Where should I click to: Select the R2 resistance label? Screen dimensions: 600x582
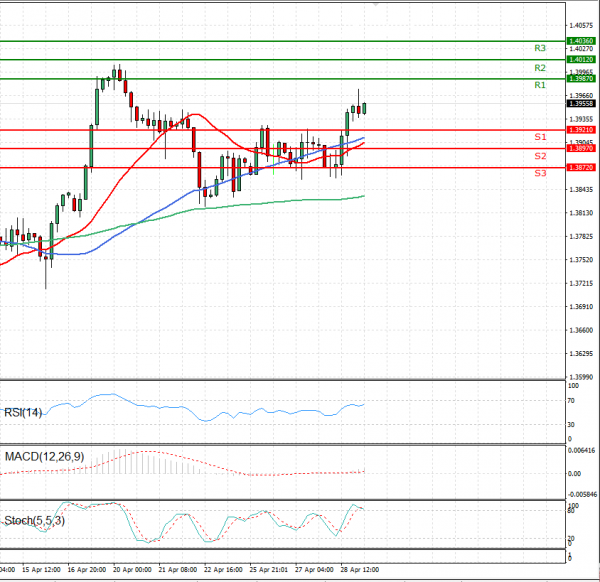(x=539, y=68)
